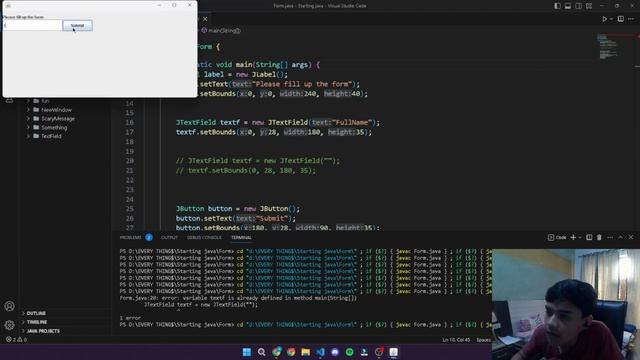Expand the Something folder chevron

28,127
